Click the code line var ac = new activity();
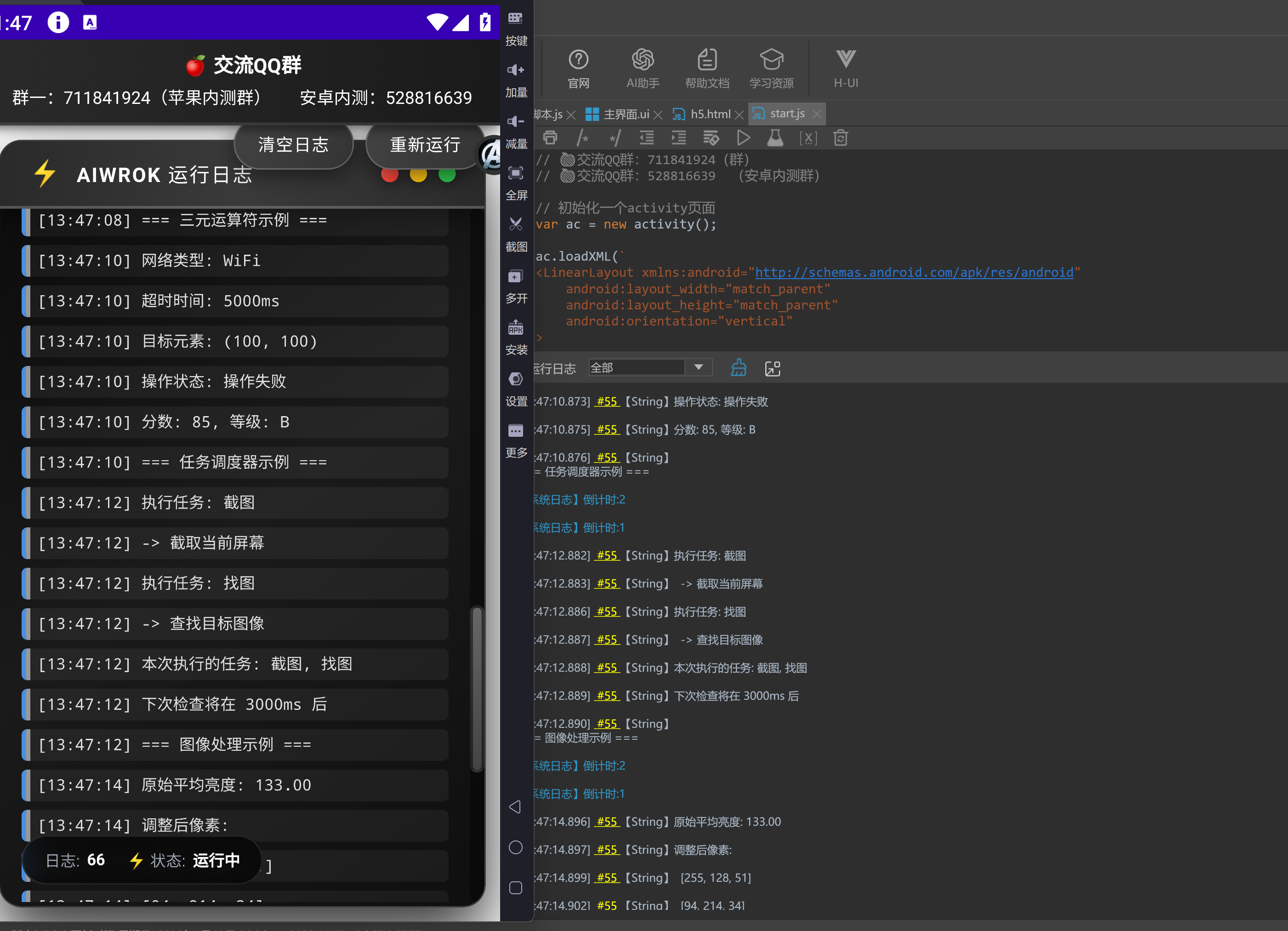Screen dimensions: 1288x931 click(x=626, y=224)
